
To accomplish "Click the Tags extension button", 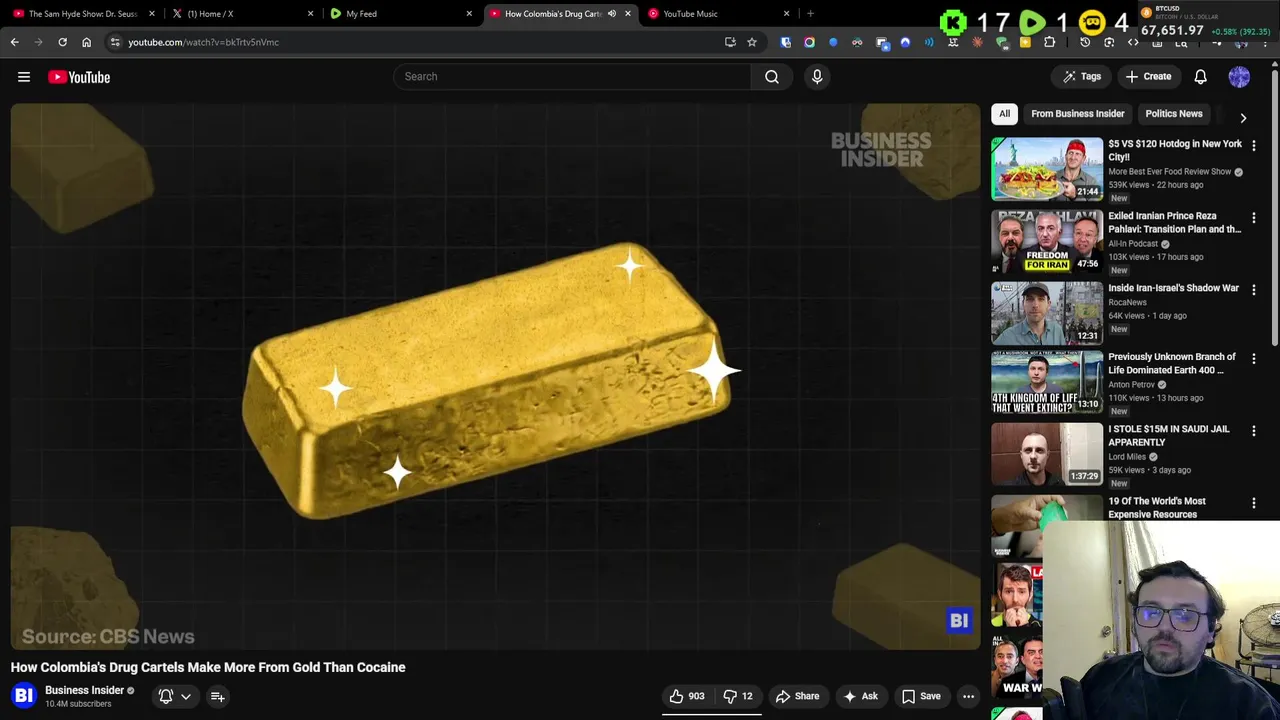I will coord(1082,76).
